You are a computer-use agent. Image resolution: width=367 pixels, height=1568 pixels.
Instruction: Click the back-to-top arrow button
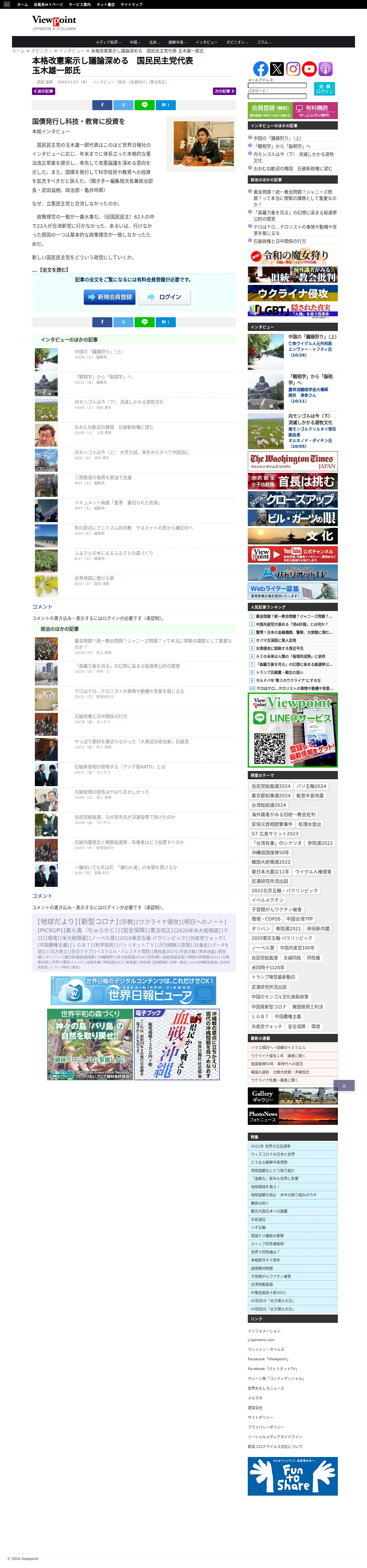click(x=344, y=1085)
